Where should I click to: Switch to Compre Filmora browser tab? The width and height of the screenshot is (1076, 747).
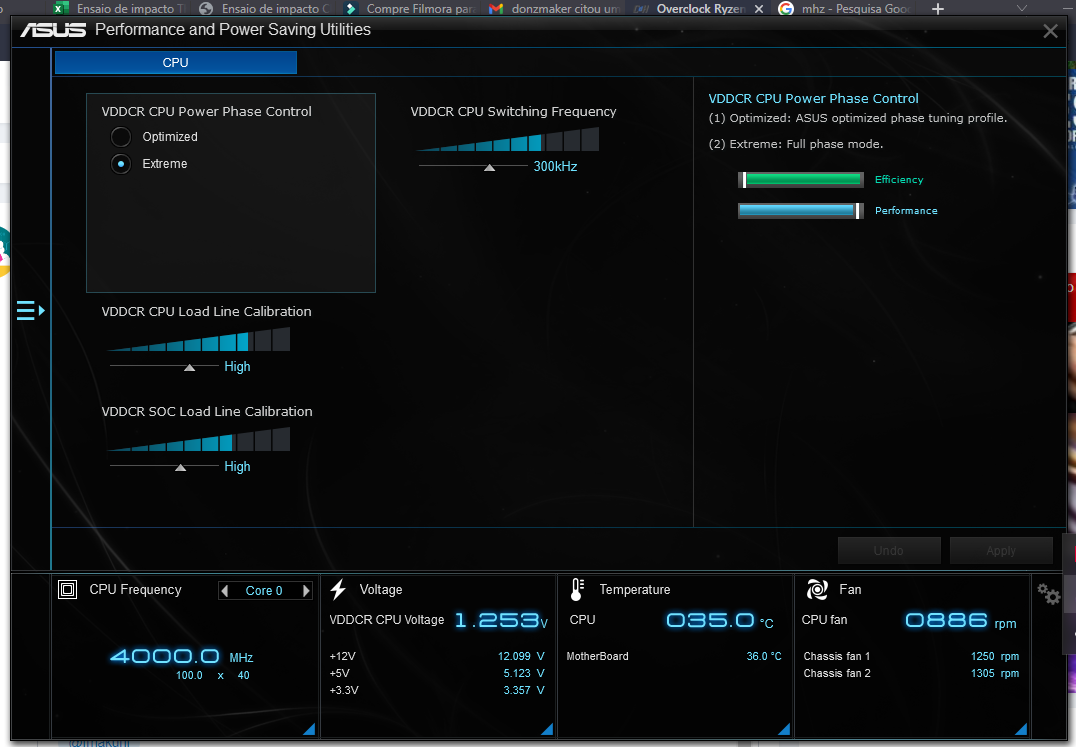[409, 9]
